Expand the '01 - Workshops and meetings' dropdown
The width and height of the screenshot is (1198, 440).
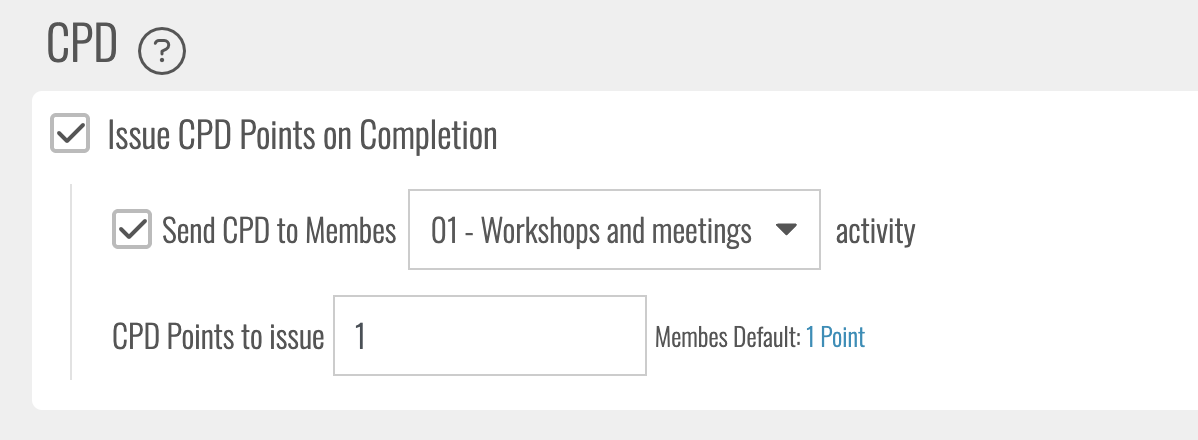coord(613,230)
